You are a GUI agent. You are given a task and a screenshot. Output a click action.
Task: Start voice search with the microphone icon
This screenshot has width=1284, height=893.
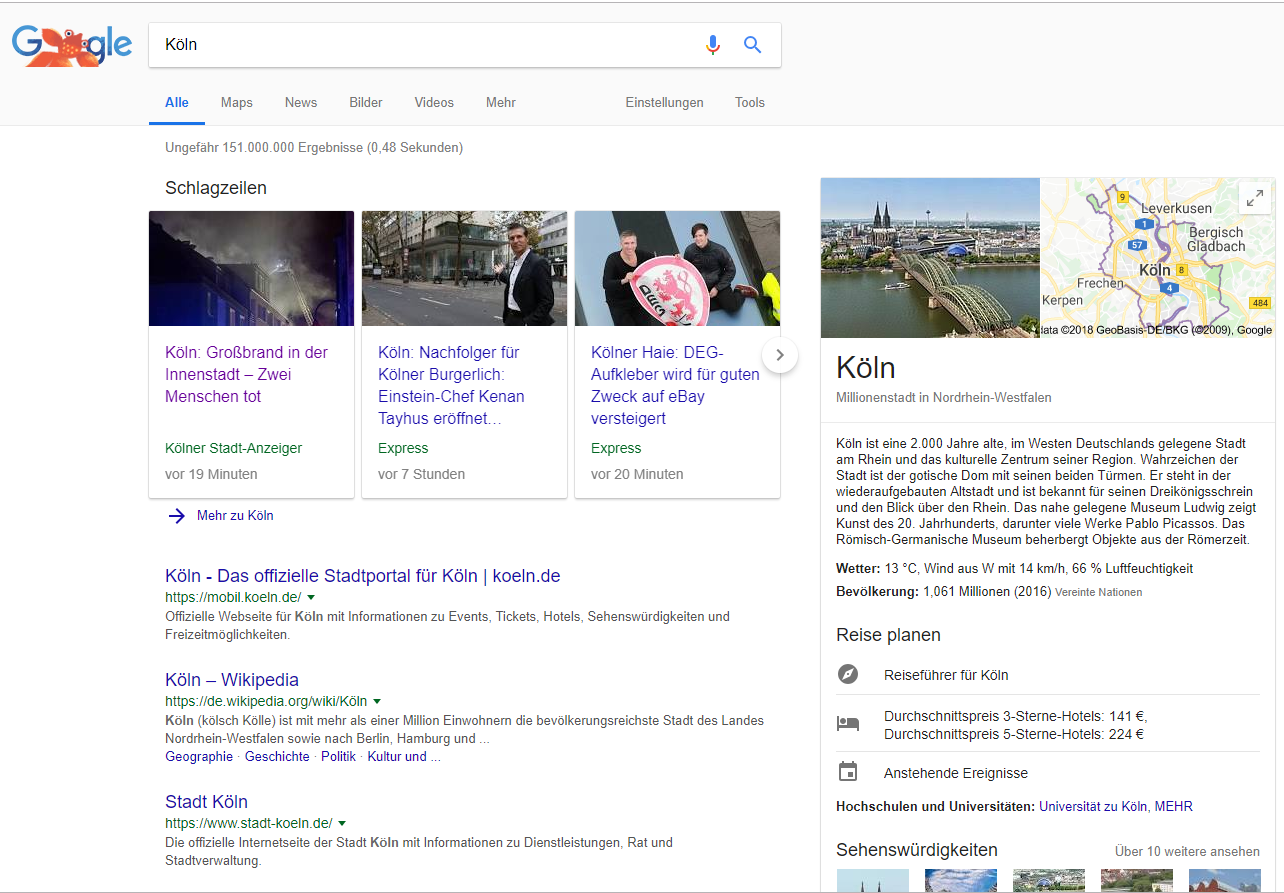click(x=712, y=45)
